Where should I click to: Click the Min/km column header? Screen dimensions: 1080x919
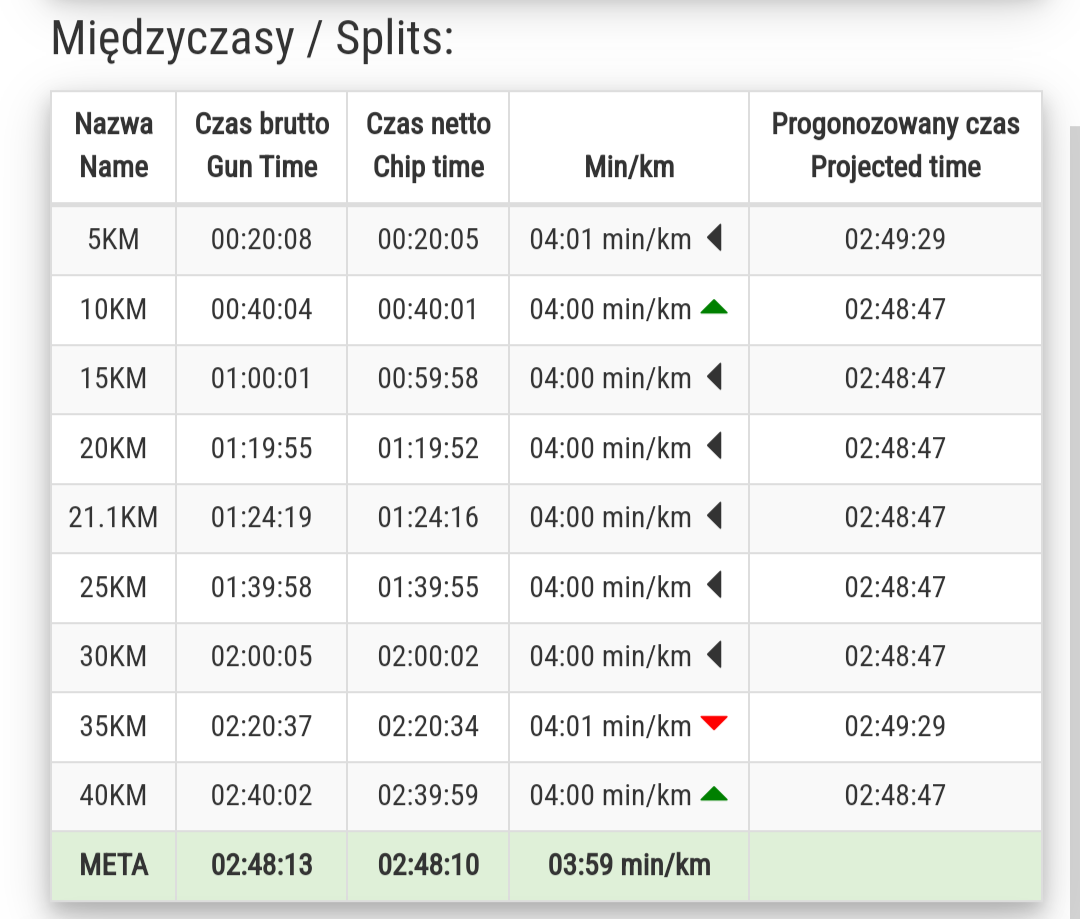(629, 167)
